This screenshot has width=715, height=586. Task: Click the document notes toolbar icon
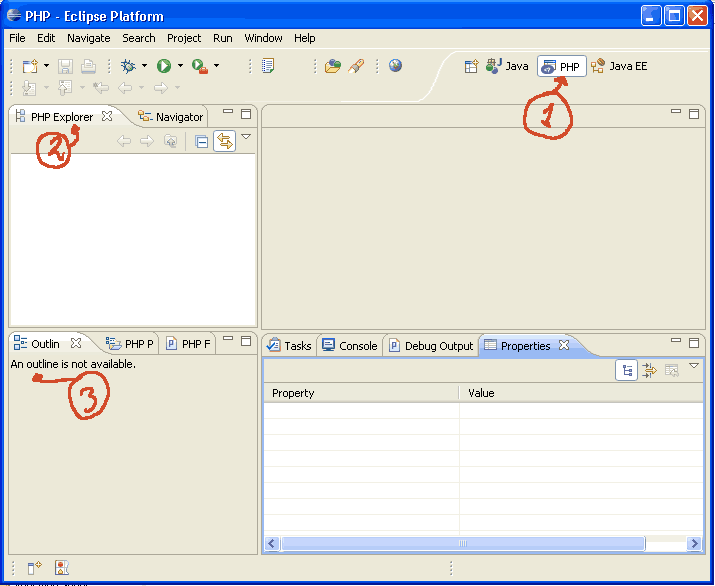click(268, 66)
